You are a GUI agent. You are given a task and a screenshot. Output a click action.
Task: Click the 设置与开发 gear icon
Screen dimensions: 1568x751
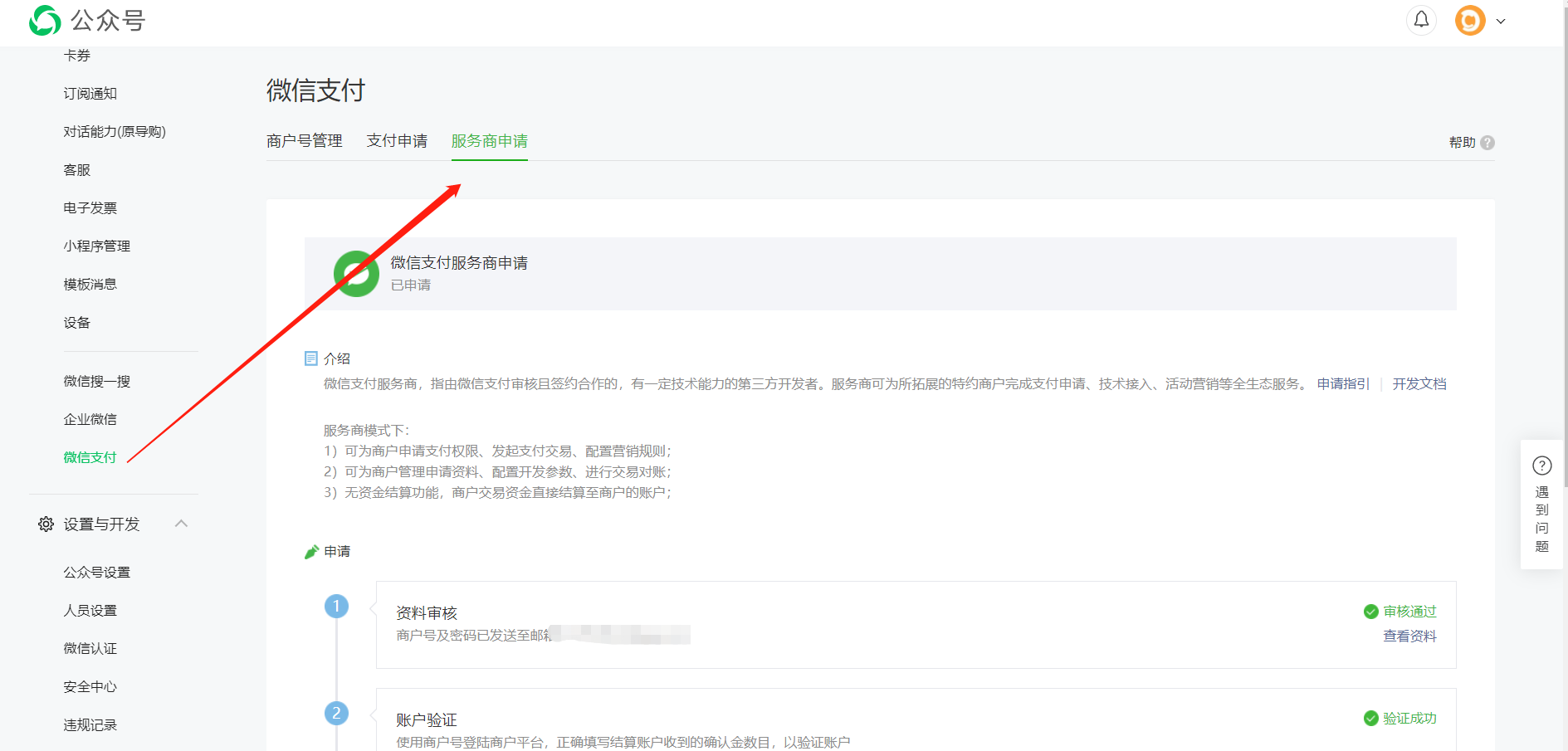pyautogui.click(x=46, y=524)
